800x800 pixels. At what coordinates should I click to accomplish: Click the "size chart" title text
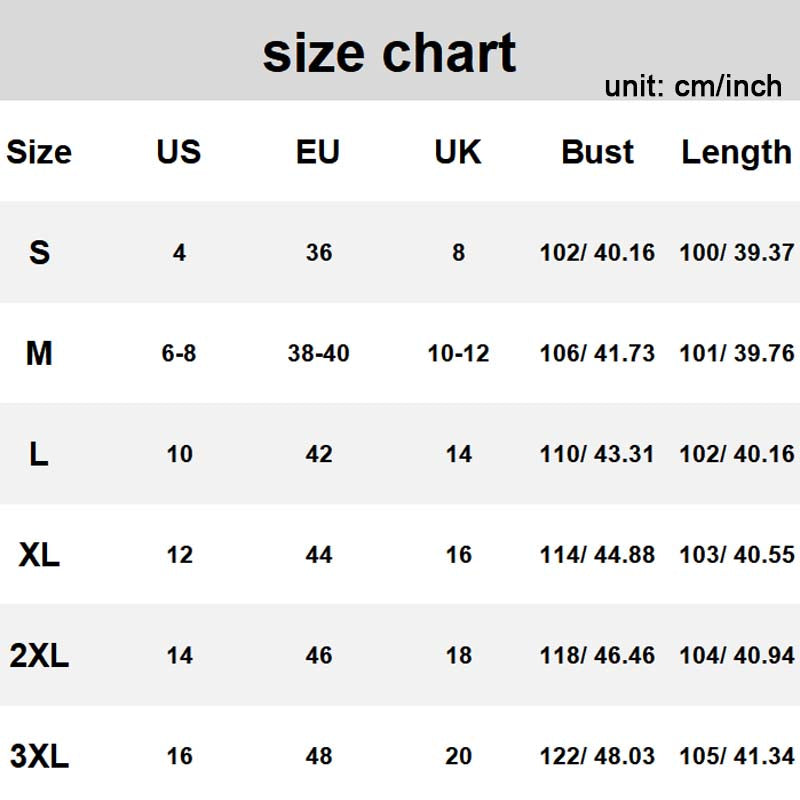tap(389, 53)
